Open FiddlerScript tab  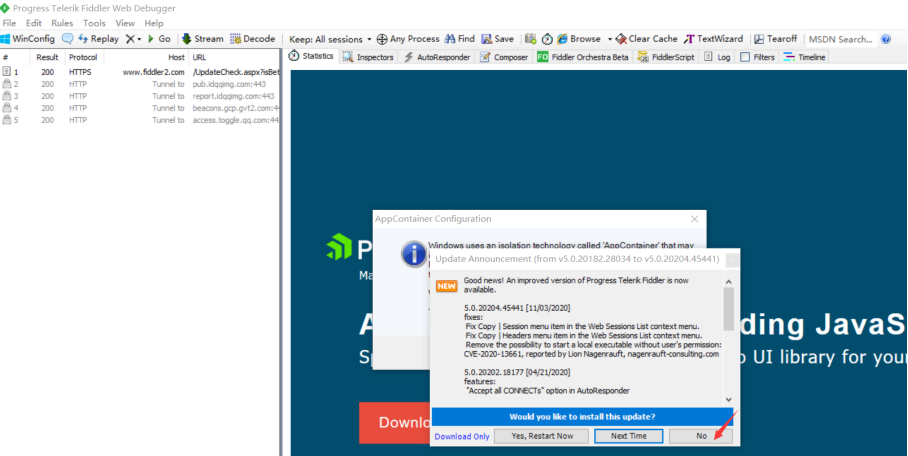[x=666, y=57]
